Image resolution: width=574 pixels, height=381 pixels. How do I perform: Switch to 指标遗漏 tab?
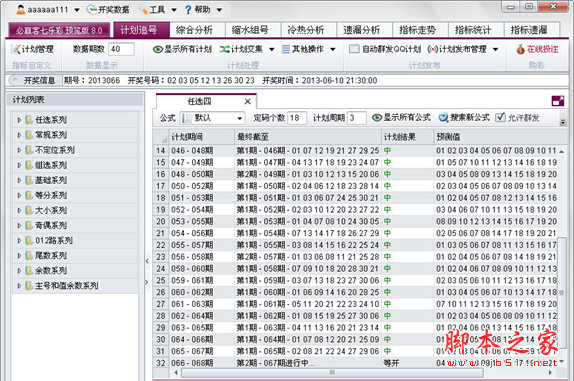click(x=532, y=30)
